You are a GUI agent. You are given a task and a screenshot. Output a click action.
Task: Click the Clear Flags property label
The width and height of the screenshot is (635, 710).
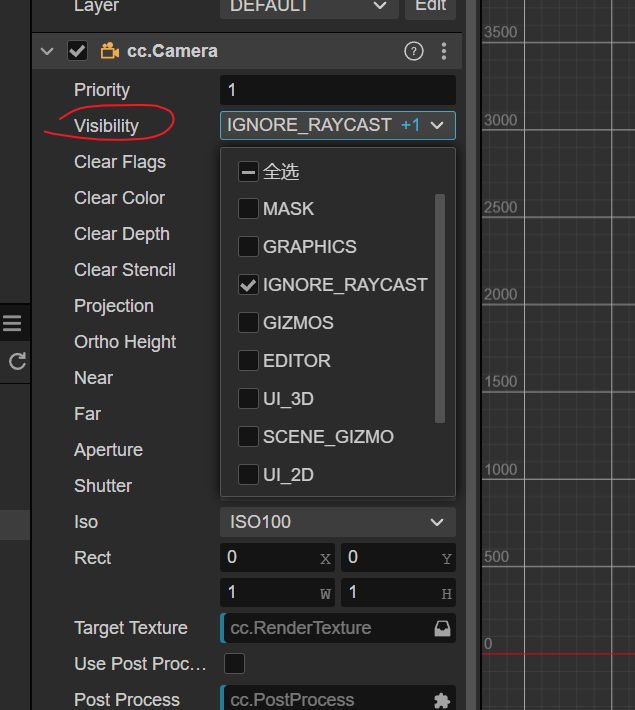pos(120,162)
